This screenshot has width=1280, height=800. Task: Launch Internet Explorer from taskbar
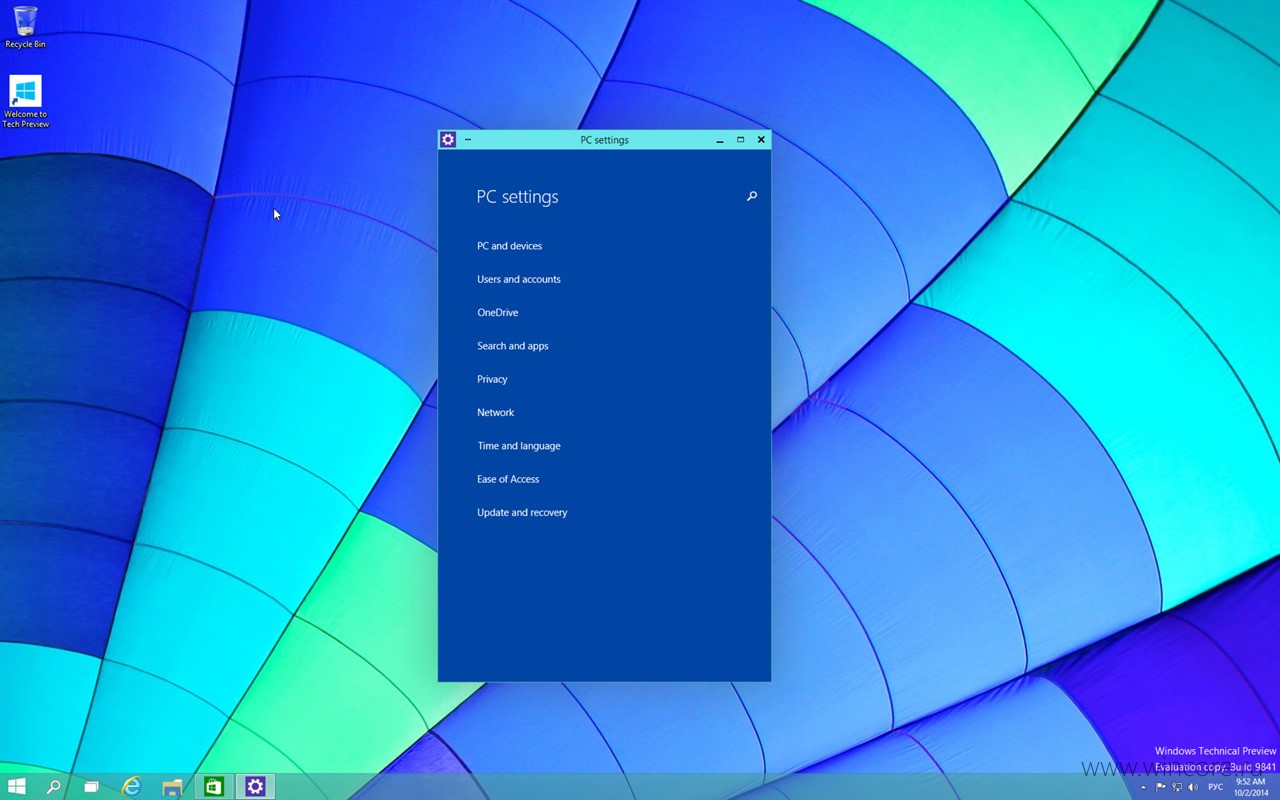tap(131, 787)
